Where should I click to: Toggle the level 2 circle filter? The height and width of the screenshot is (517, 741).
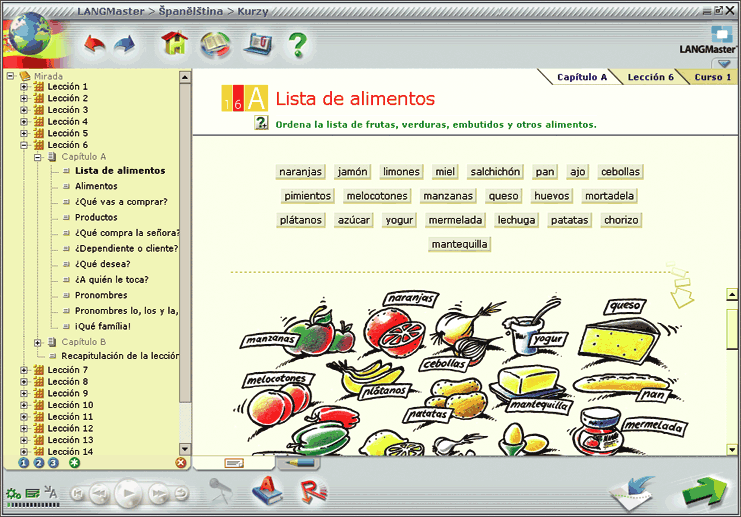[x=38, y=462]
